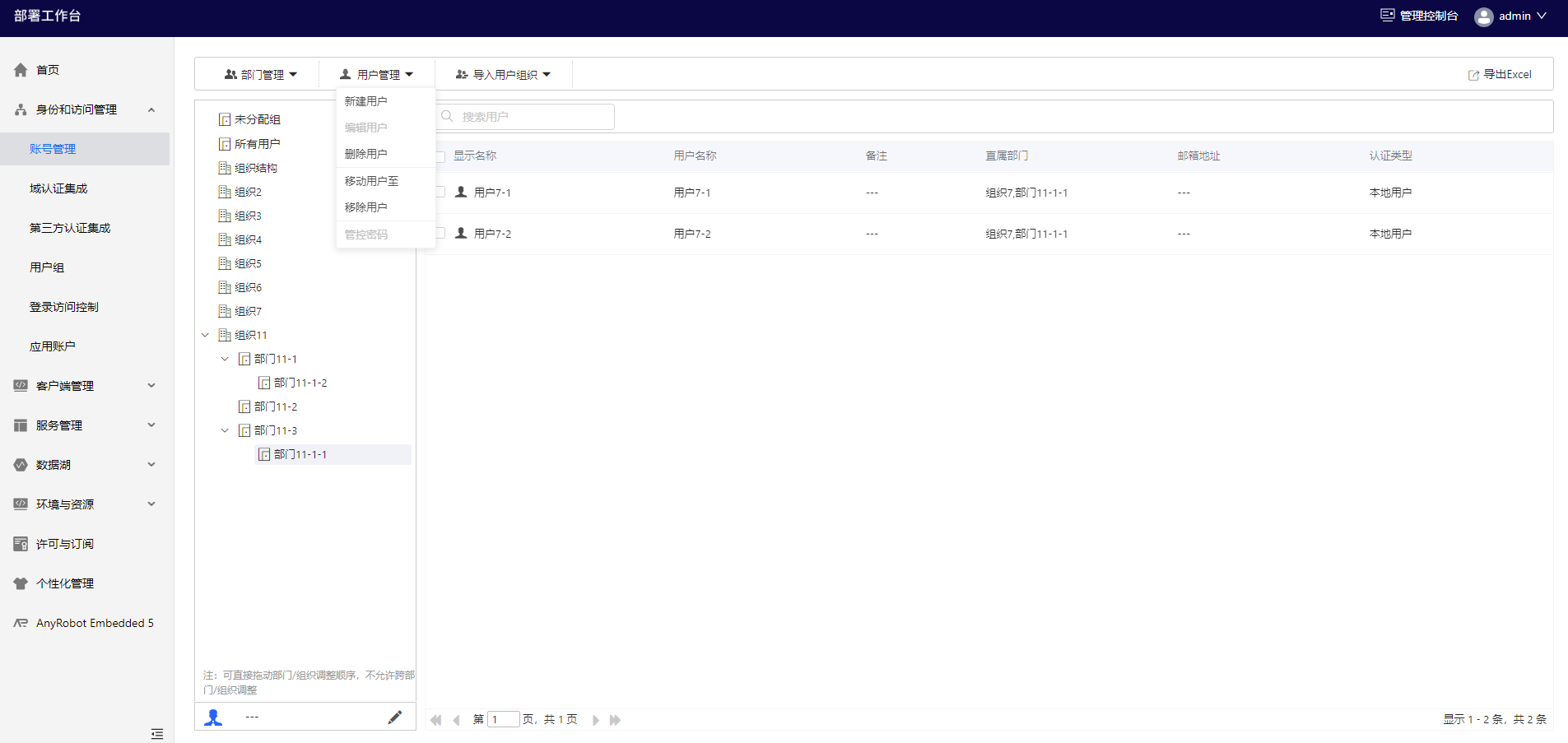Screen dimensions: 1568x743
Task: Tick the checkbox for 用户7-1 row
Action: point(440,192)
